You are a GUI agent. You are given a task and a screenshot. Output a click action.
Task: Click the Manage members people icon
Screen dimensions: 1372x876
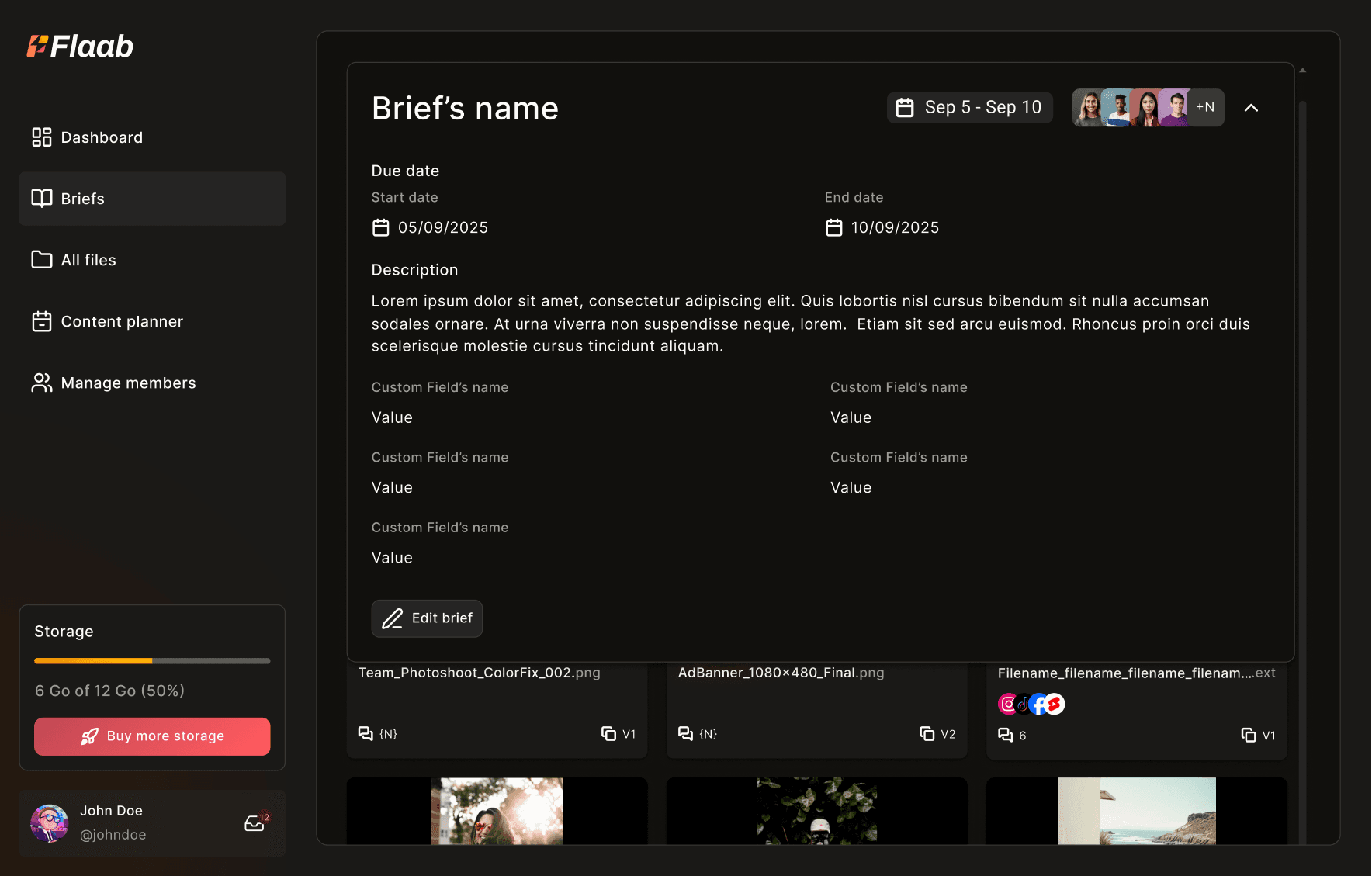point(42,383)
